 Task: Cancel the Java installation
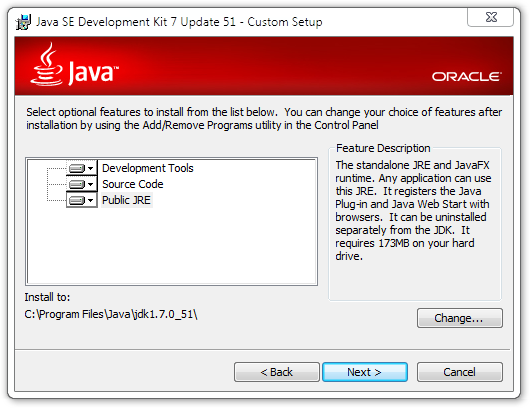pos(460,372)
